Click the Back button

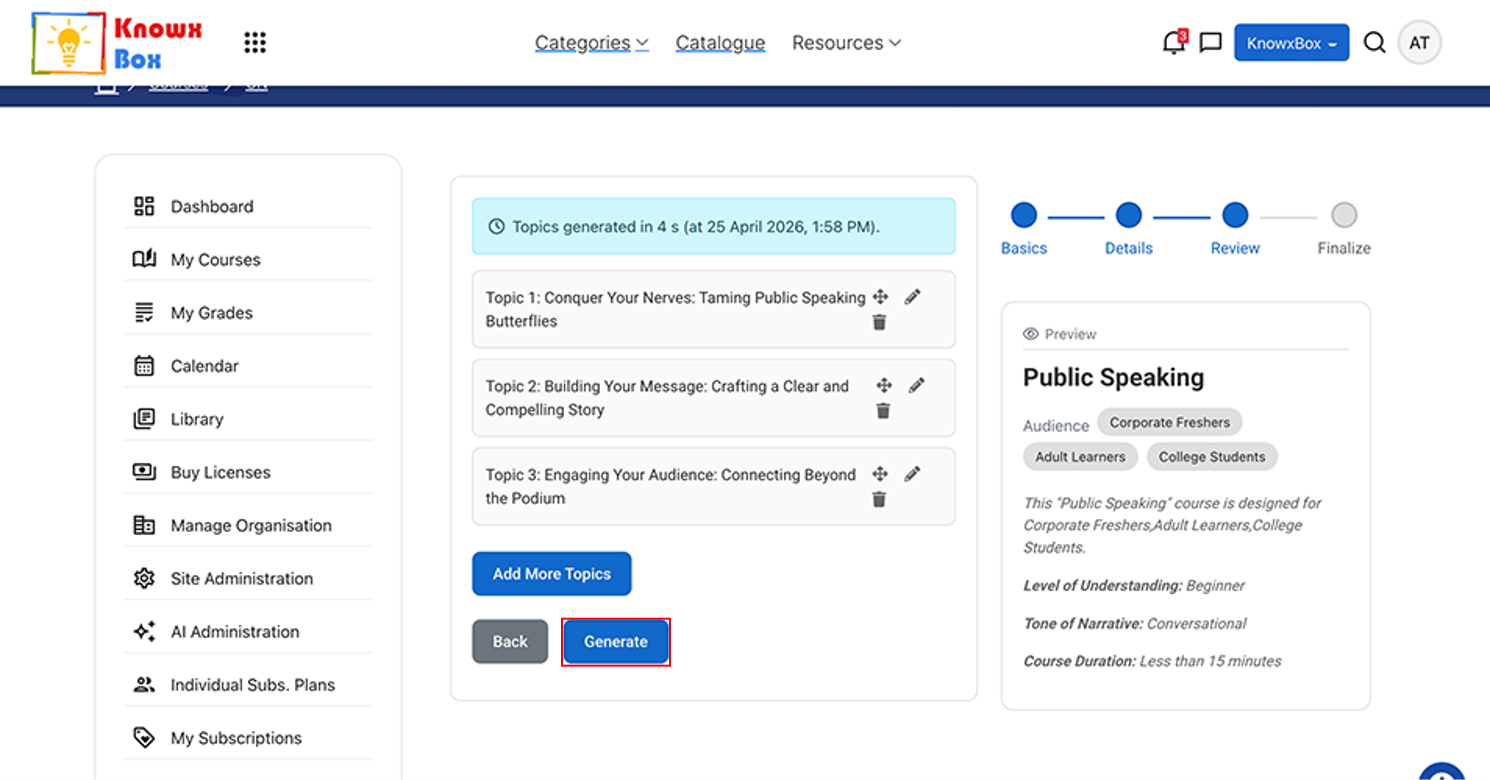[x=510, y=642]
